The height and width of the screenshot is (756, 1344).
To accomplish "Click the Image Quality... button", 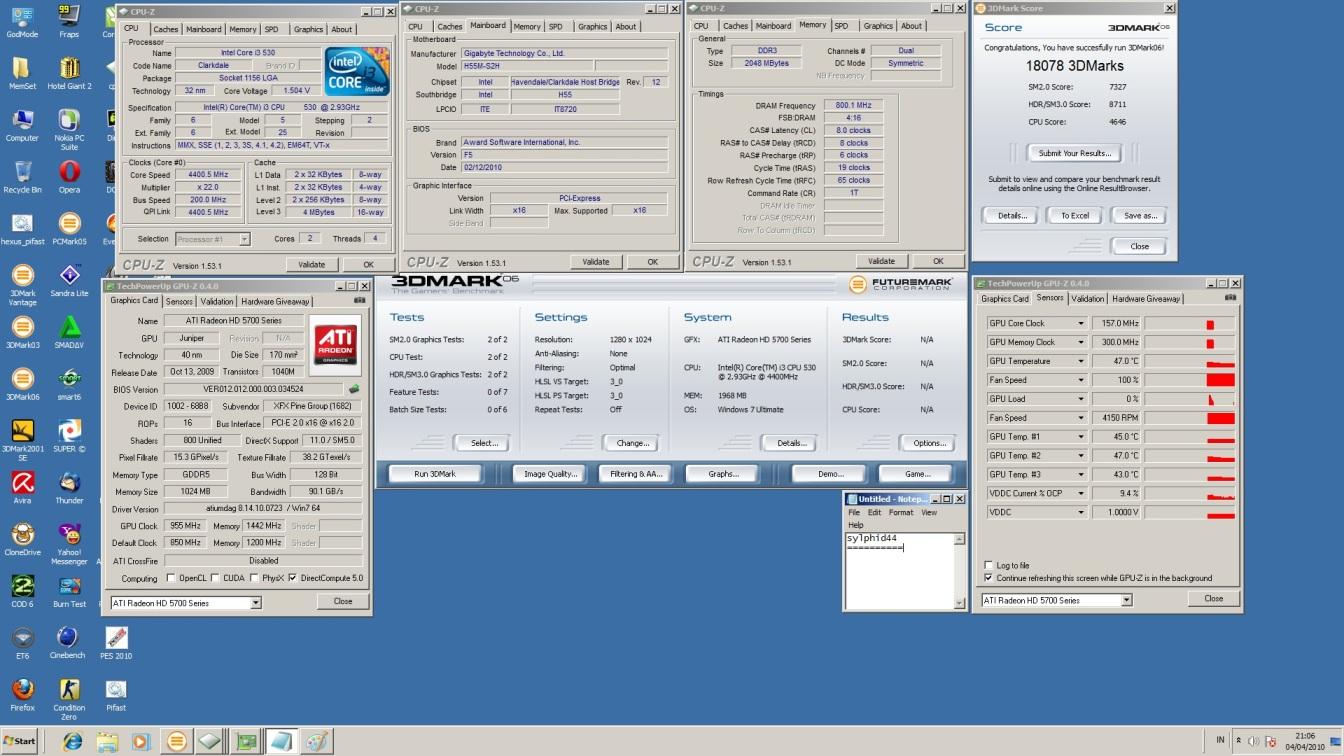I will [x=551, y=474].
